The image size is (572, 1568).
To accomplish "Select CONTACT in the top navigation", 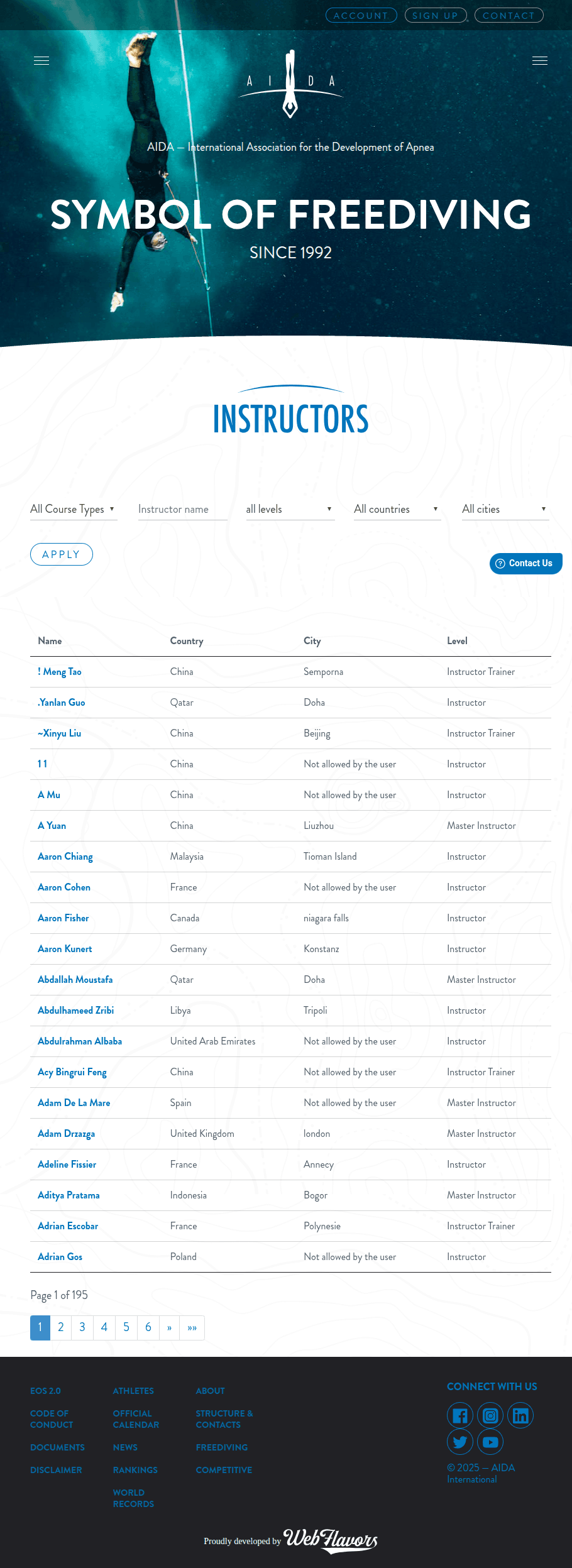I will (x=509, y=15).
